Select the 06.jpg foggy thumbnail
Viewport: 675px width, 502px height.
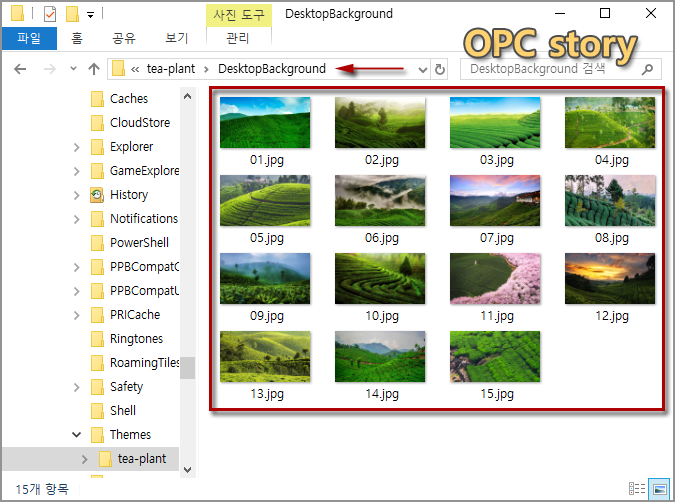click(380, 201)
